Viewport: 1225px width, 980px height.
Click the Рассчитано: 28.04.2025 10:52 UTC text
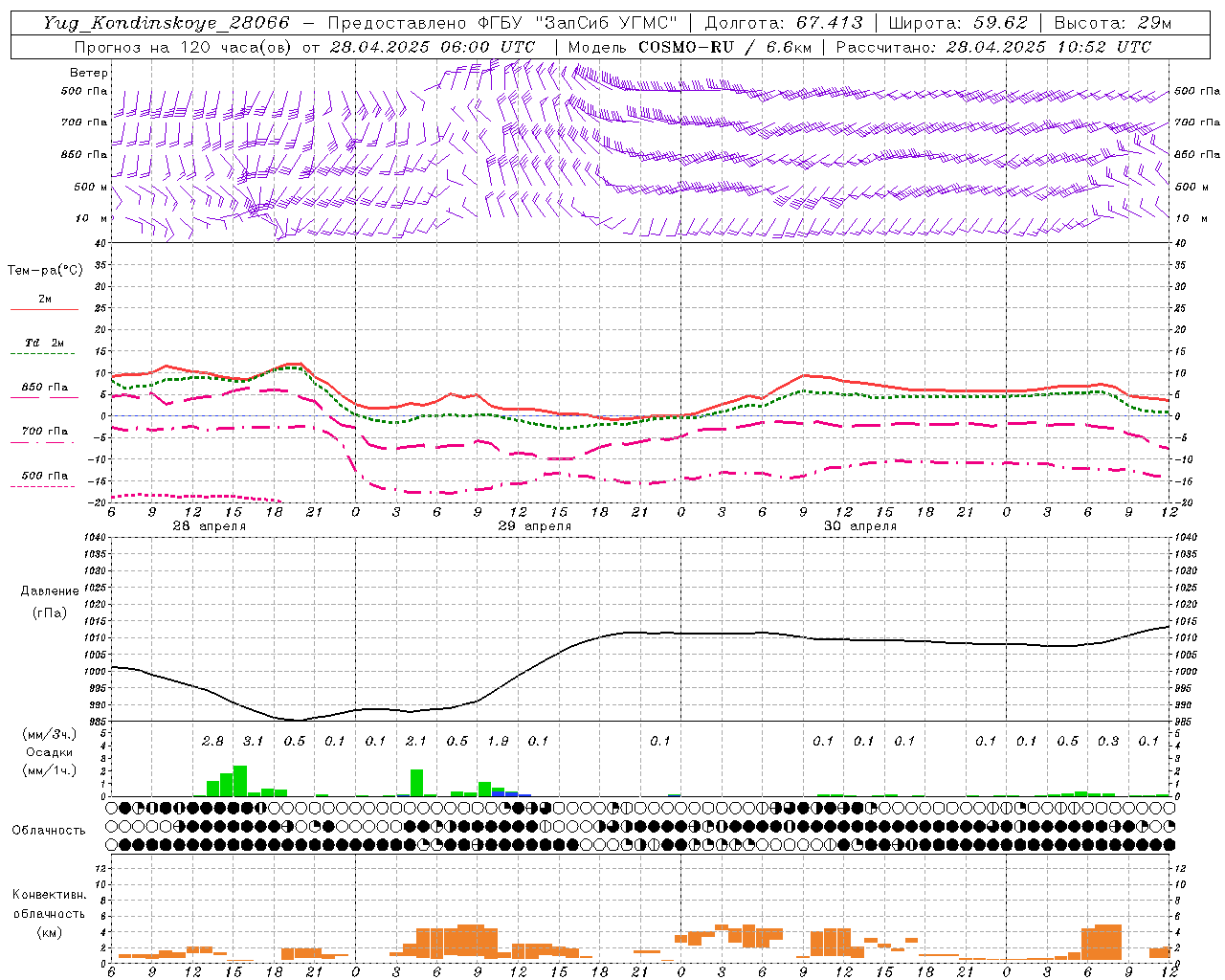pos(993,47)
